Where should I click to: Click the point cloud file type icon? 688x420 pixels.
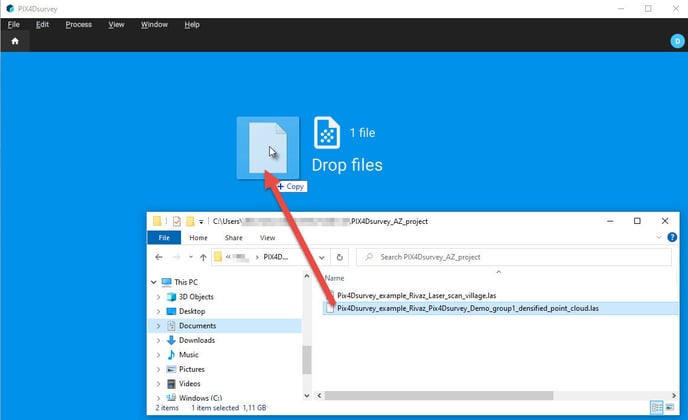click(x=327, y=134)
